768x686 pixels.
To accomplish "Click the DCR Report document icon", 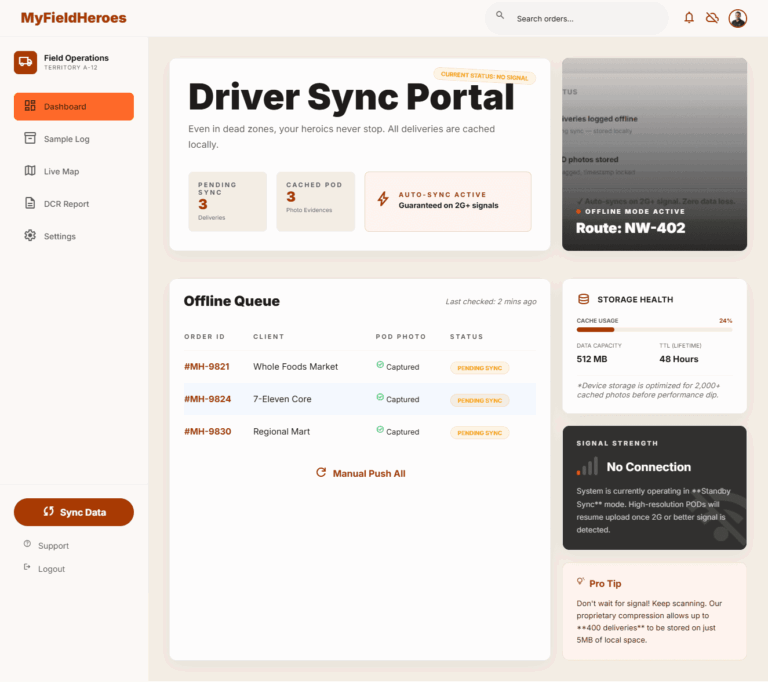I will pos(30,203).
